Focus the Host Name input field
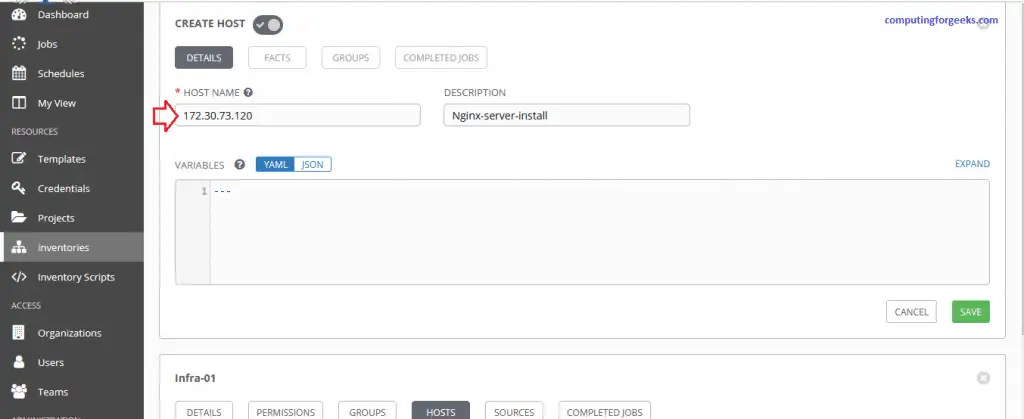This screenshot has width=1024, height=419. [x=298, y=116]
